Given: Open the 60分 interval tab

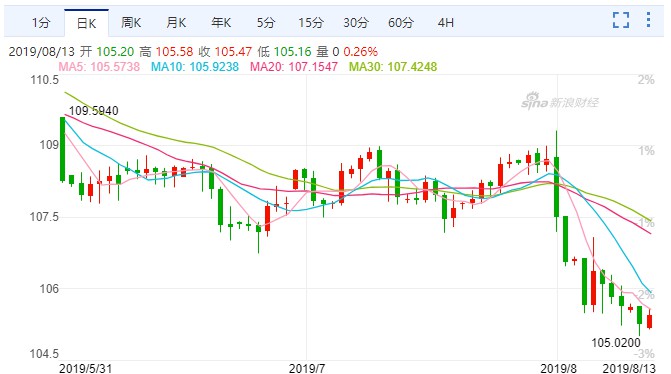Looking at the screenshot, I should 401,23.
